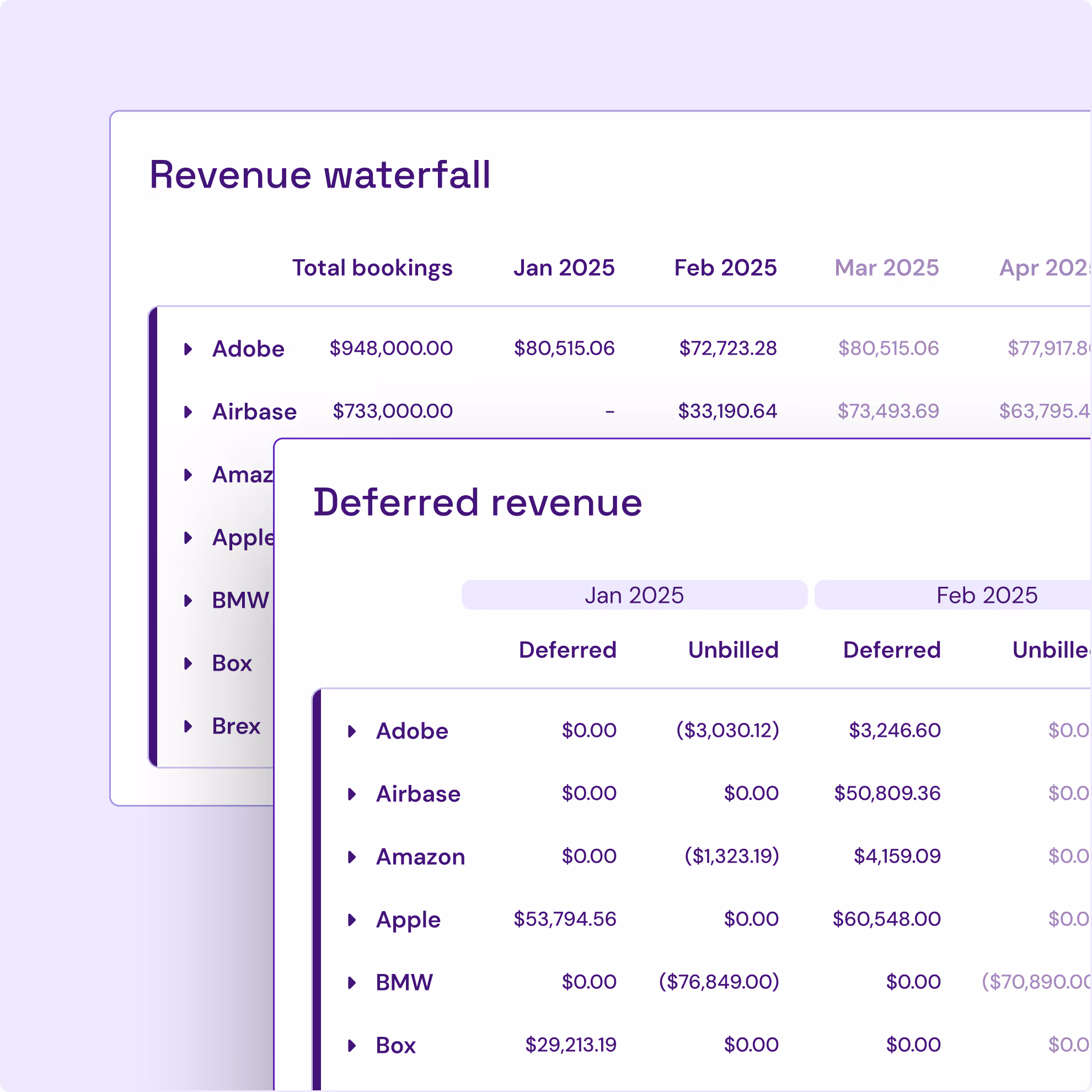Expand the Brex row in Revenue waterfall

188,726
